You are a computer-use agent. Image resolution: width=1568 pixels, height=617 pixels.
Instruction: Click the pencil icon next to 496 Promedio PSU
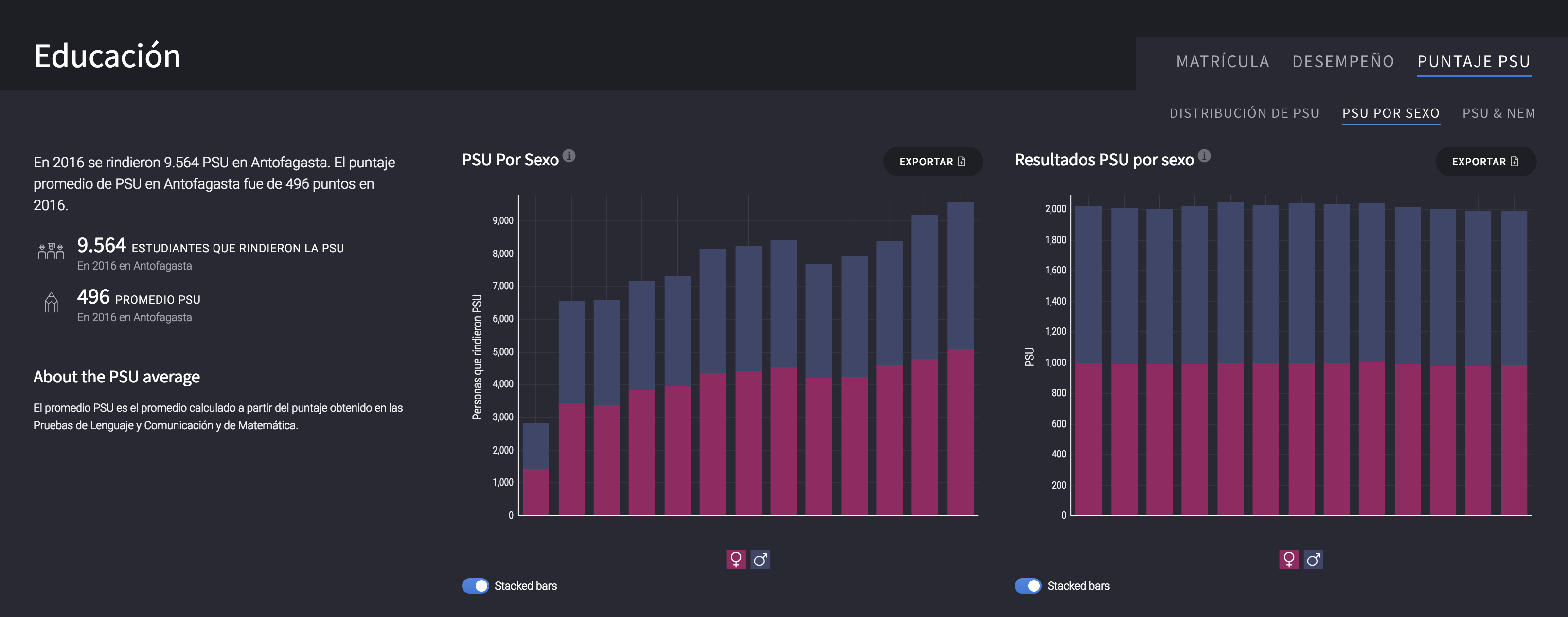point(52,303)
